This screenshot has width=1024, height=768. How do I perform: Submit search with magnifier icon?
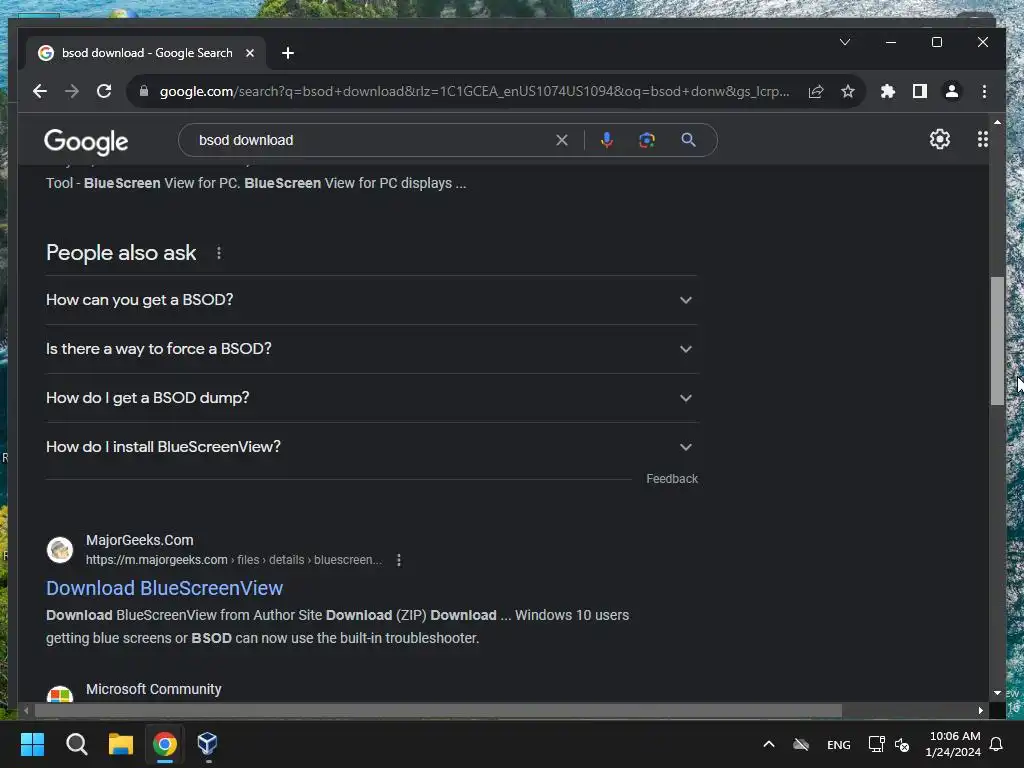pyautogui.click(x=688, y=140)
